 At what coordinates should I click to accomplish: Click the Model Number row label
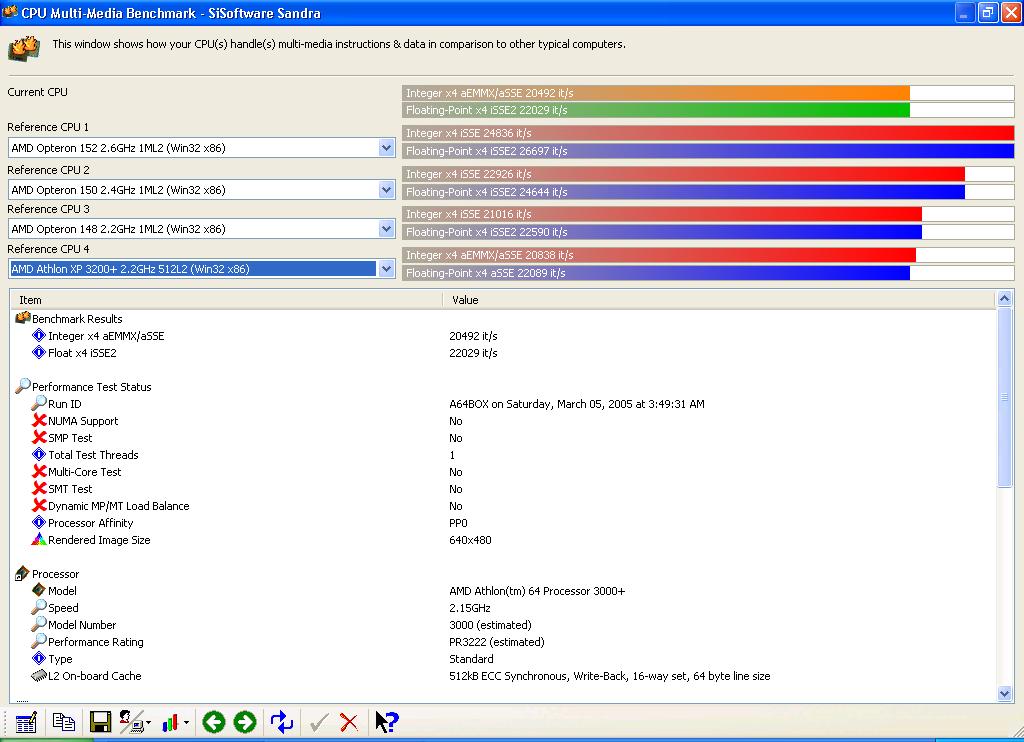[82, 624]
